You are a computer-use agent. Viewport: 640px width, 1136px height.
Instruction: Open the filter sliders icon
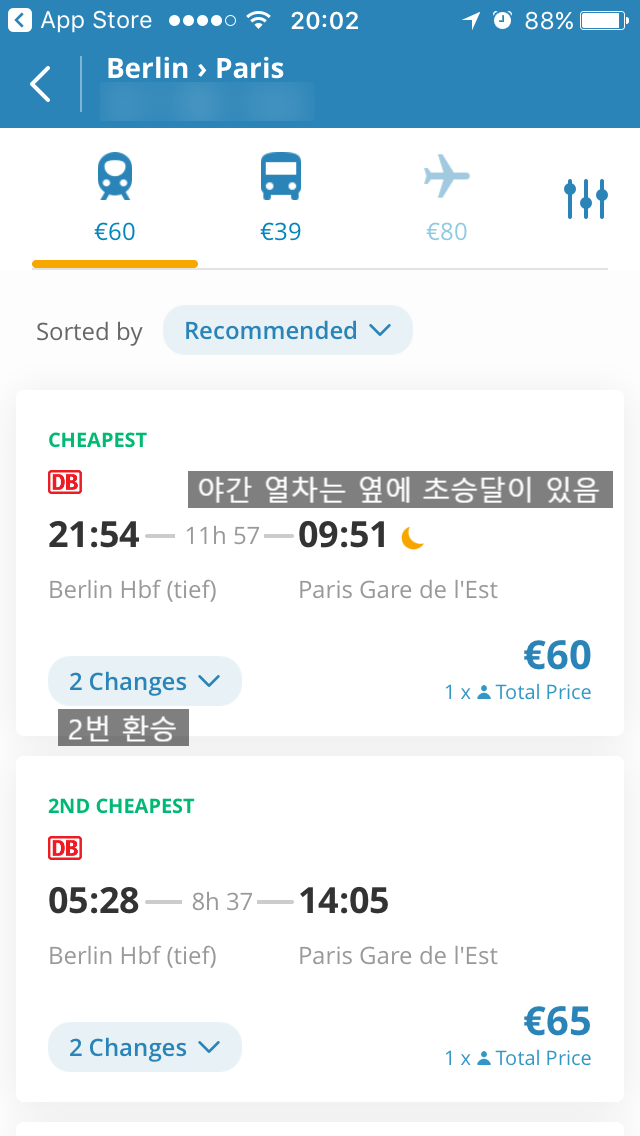(585, 199)
